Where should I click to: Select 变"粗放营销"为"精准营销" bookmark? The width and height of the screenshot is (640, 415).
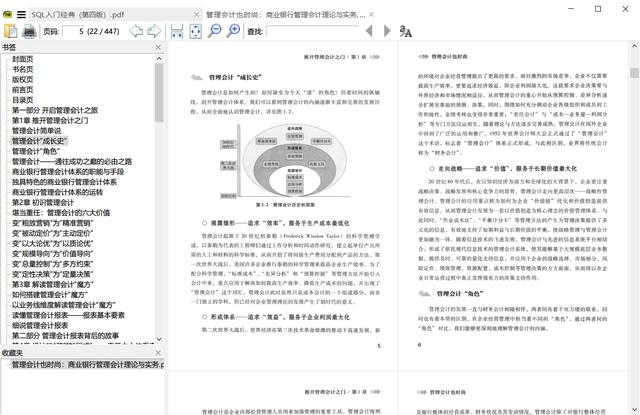[53, 223]
